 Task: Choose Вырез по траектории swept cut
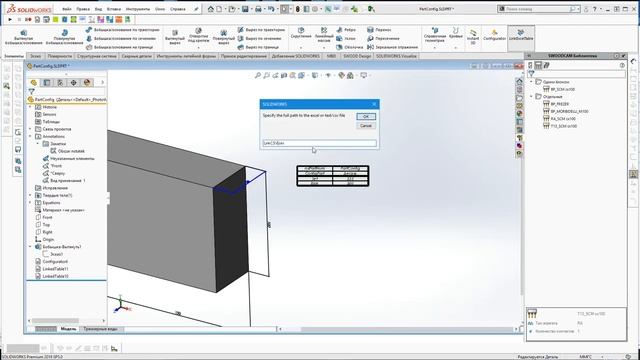coord(261,30)
